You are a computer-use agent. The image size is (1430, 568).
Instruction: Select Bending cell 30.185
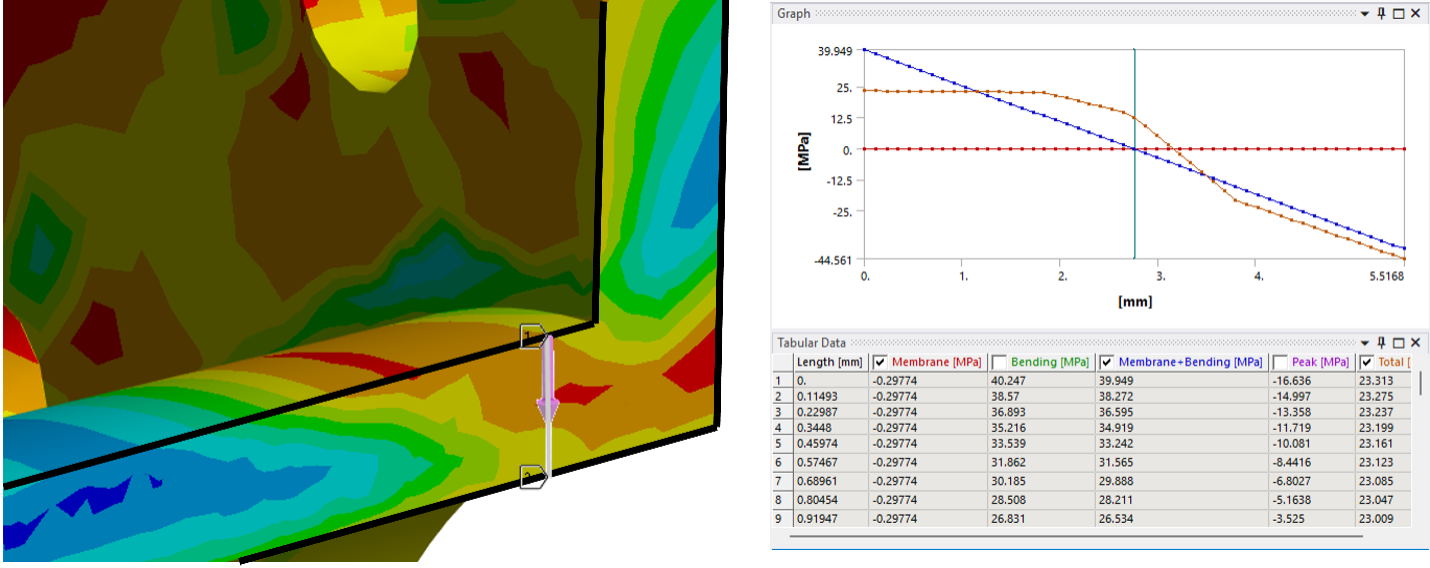click(x=1040, y=481)
